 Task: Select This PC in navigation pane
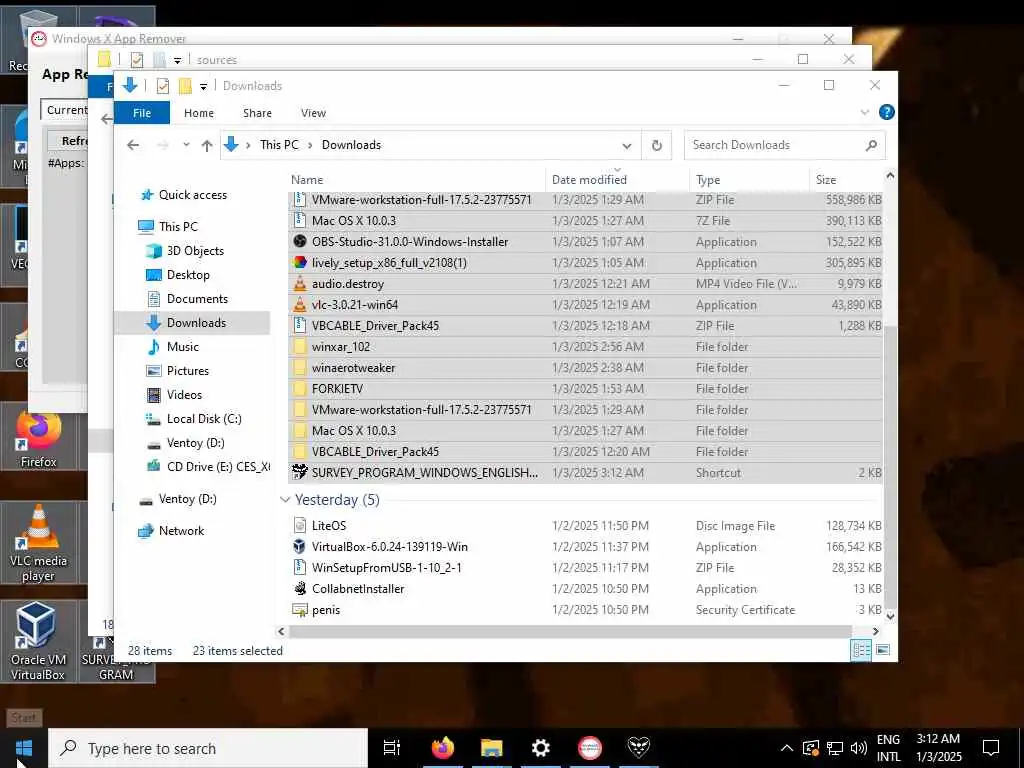178,227
